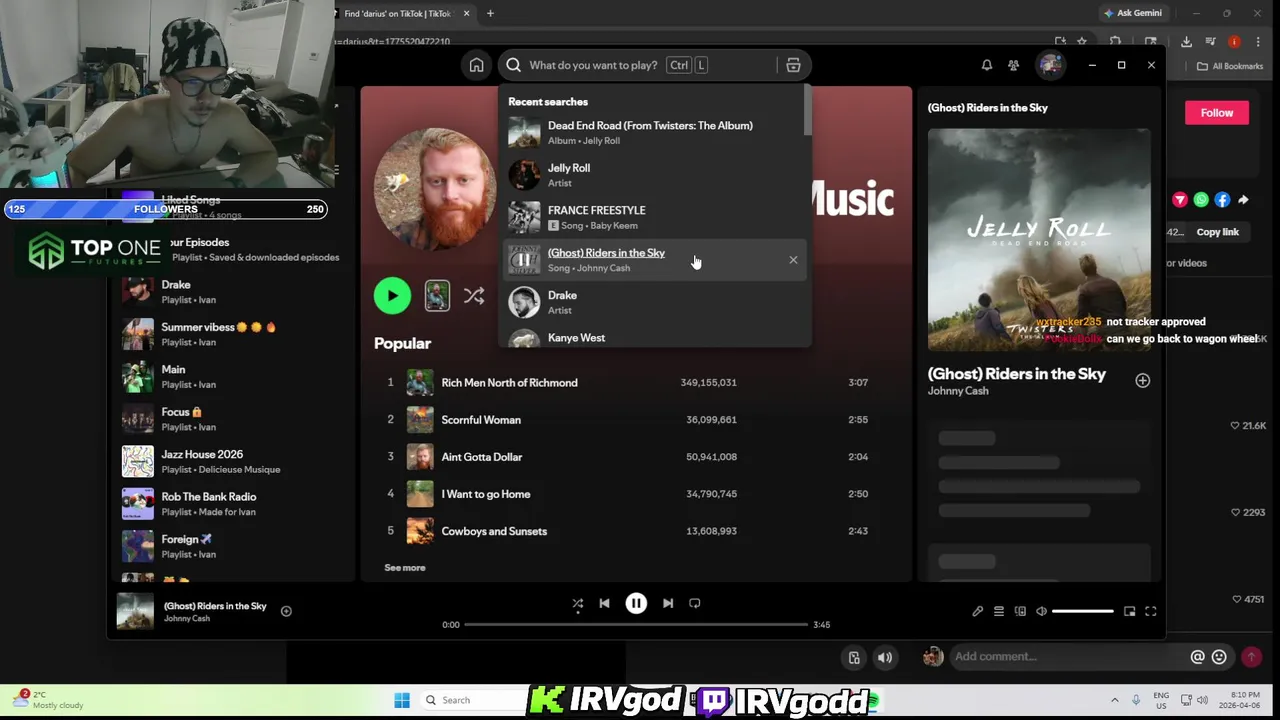Open Friend Activity icon in Spotify

1013,65
